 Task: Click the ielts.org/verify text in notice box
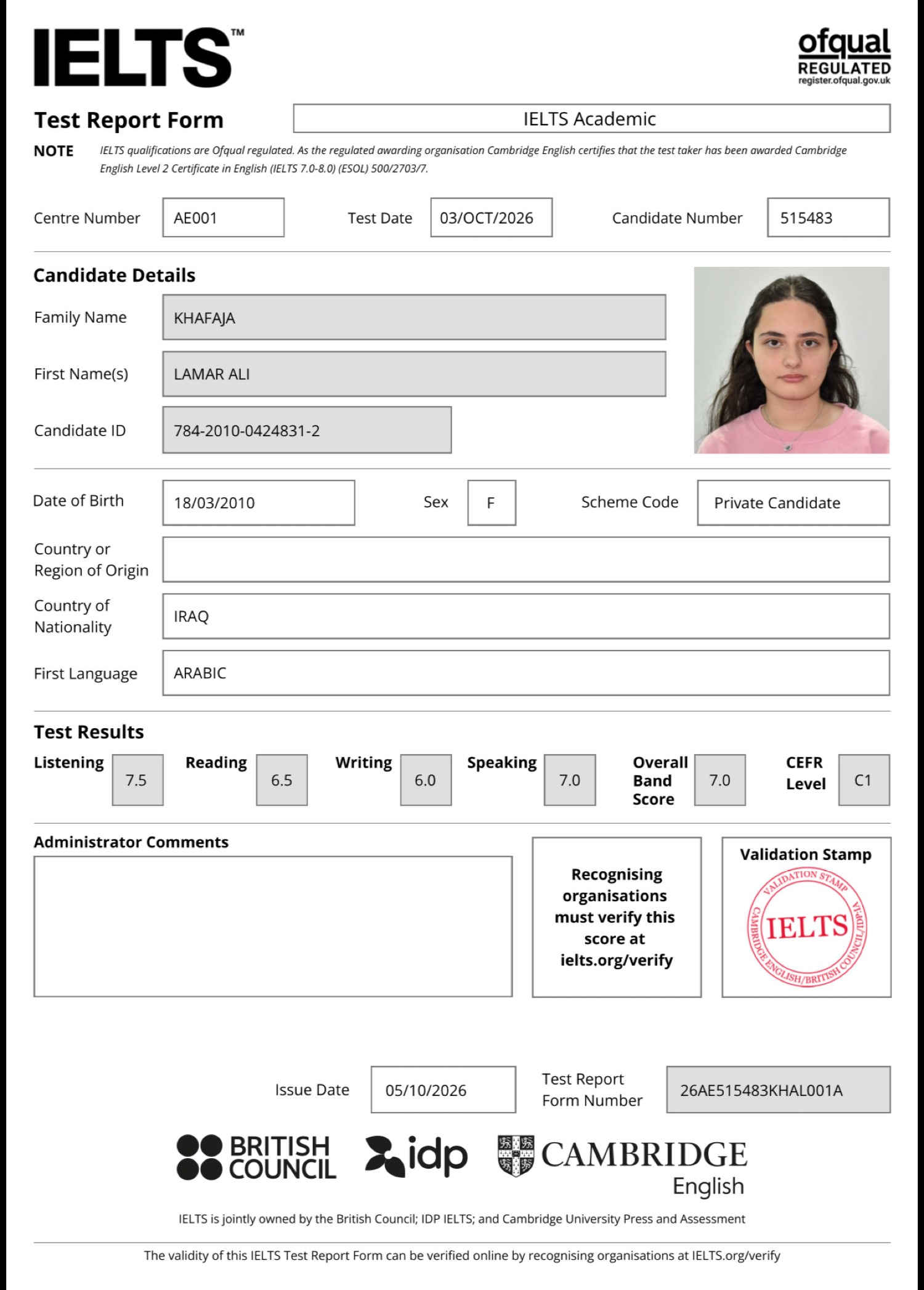[x=616, y=960]
